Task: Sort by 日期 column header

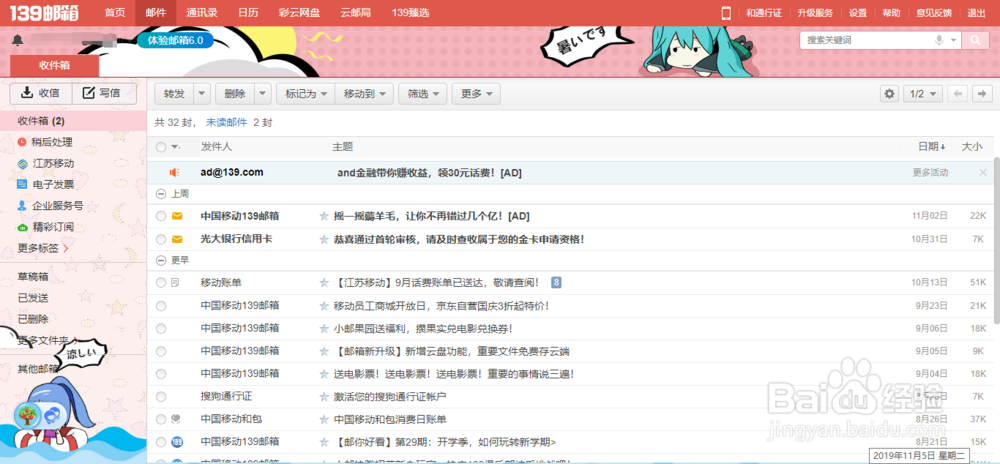Action: [x=932, y=147]
